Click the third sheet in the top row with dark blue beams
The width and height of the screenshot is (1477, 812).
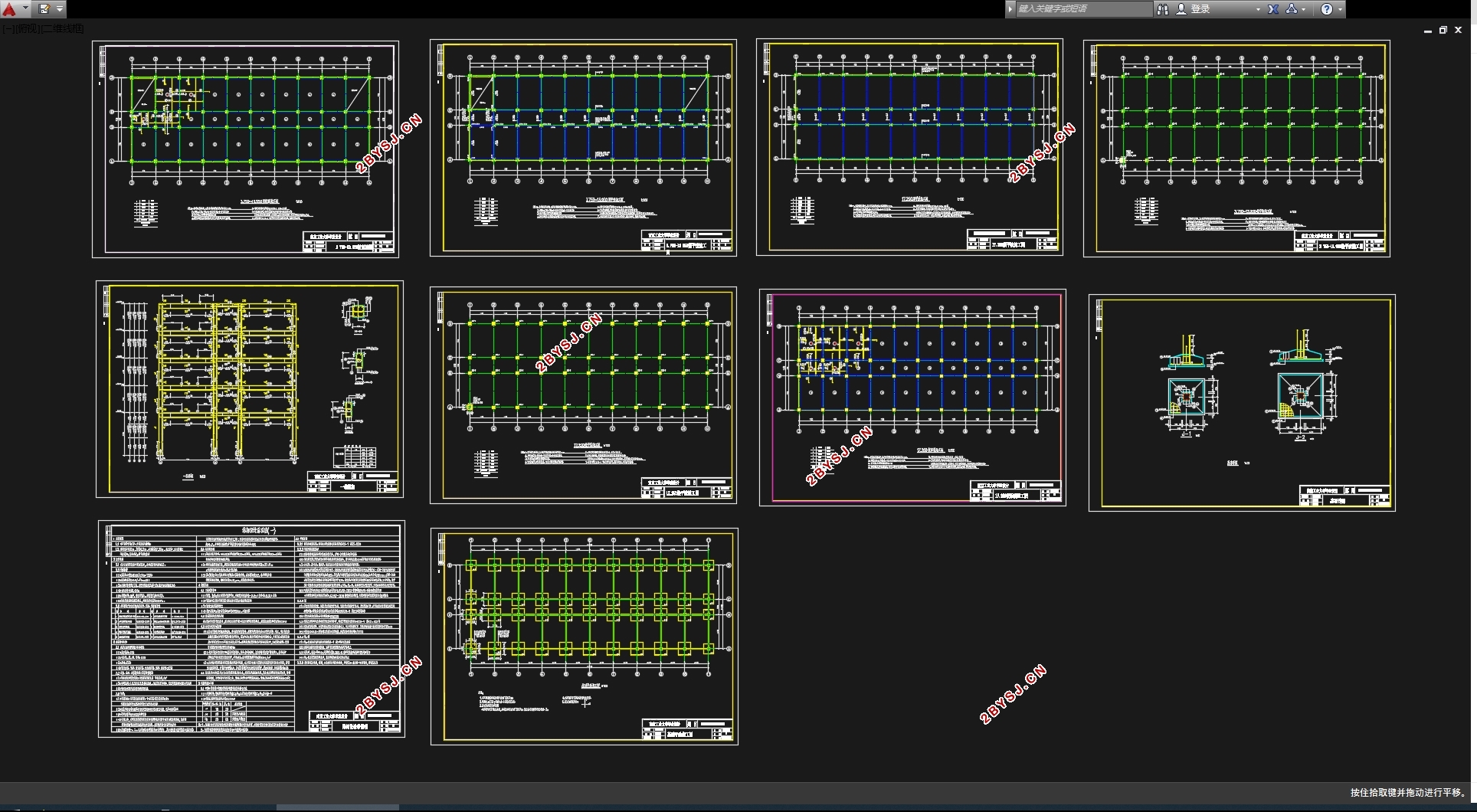pyautogui.click(x=909, y=147)
